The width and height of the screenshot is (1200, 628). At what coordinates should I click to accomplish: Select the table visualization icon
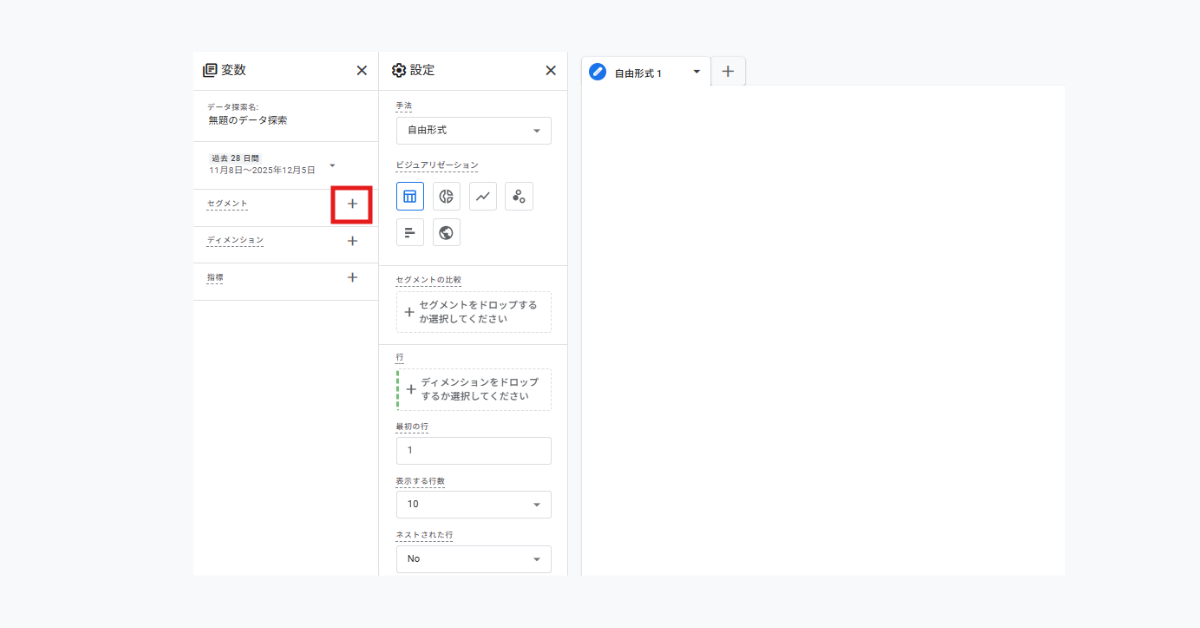(410, 197)
